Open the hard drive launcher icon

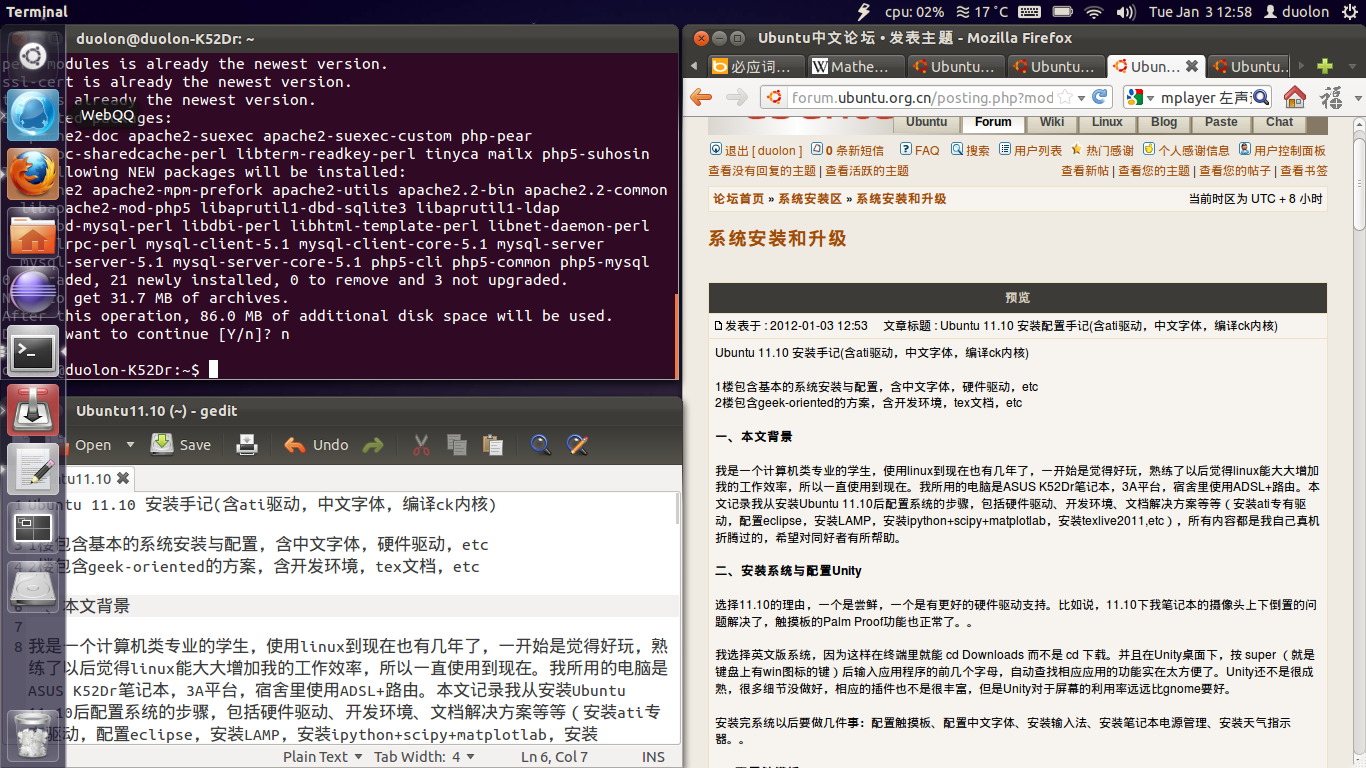coord(33,588)
